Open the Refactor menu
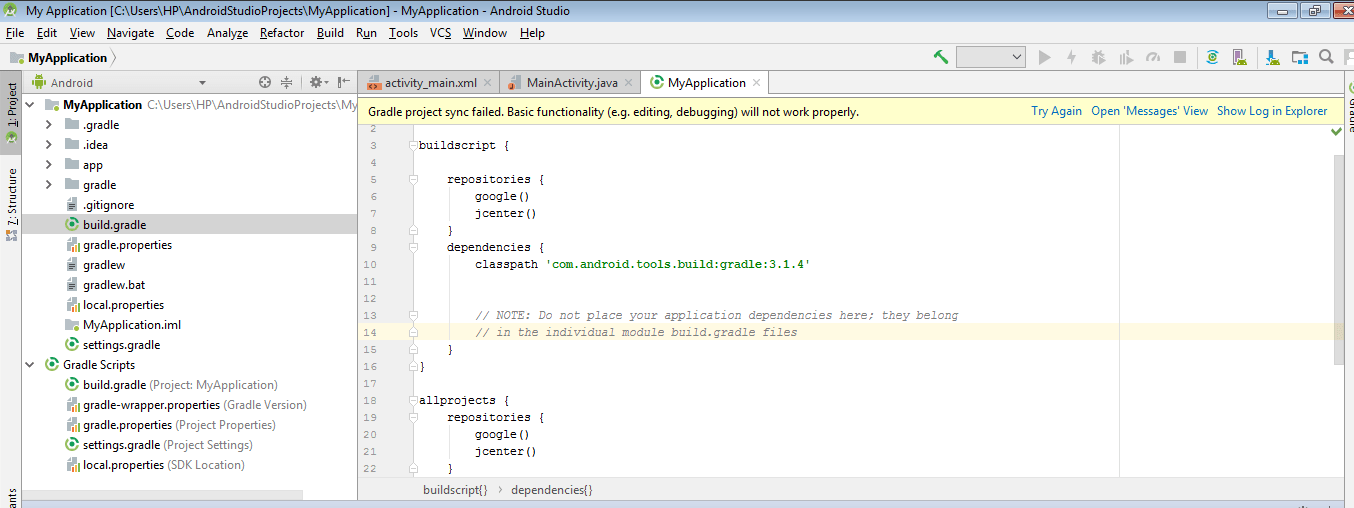This screenshot has height=508, width=1354. (282, 33)
